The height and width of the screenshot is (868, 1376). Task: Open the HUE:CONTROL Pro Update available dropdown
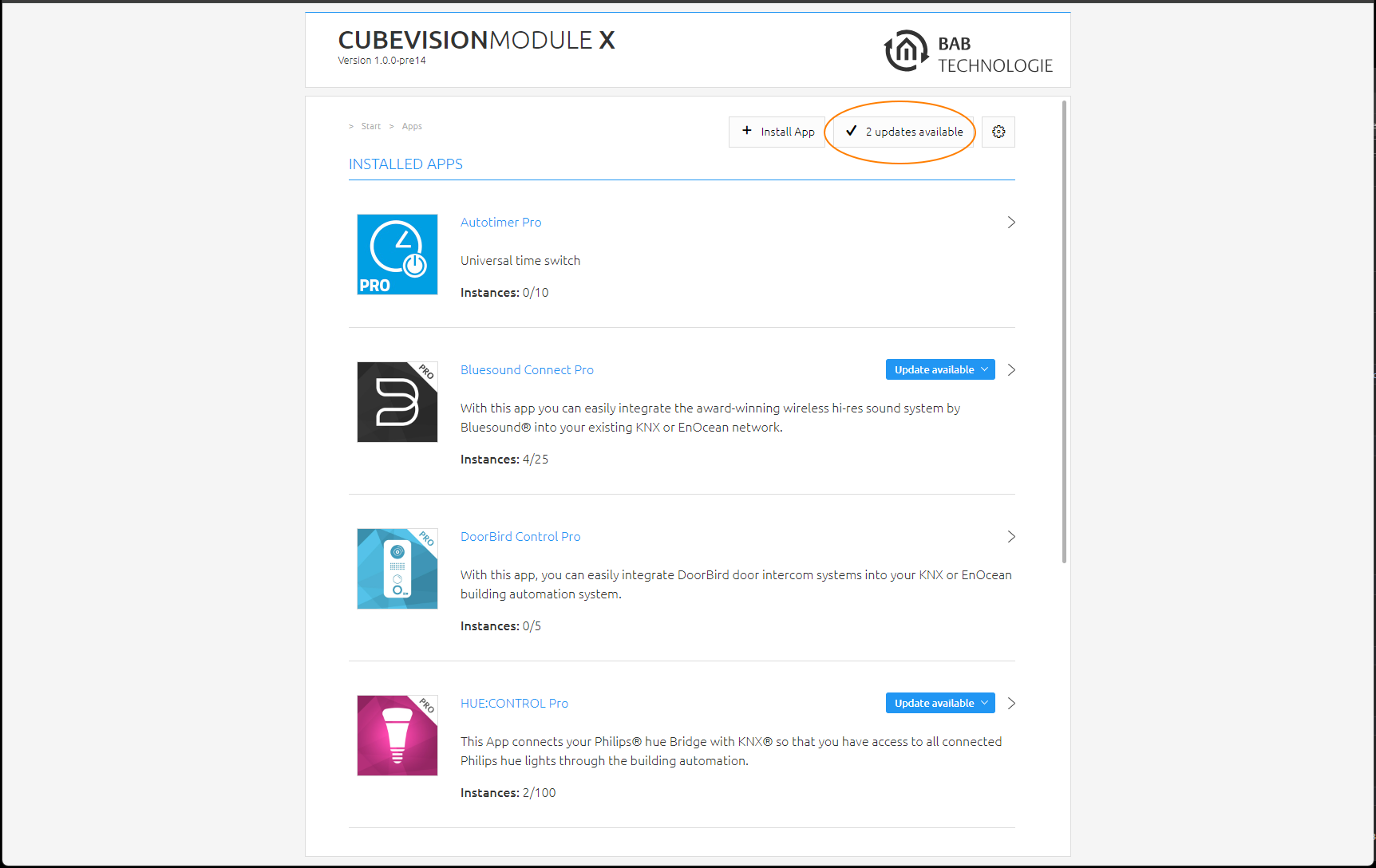pyautogui.click(x=940, y=703)
